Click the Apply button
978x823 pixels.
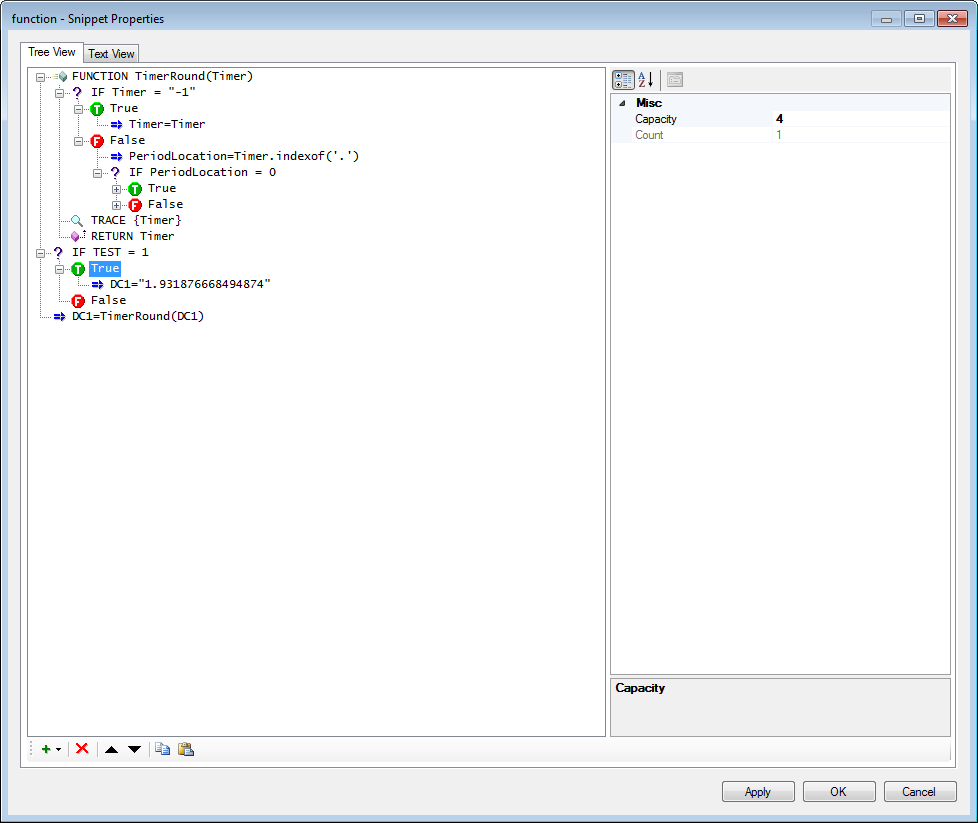point(758,792)
